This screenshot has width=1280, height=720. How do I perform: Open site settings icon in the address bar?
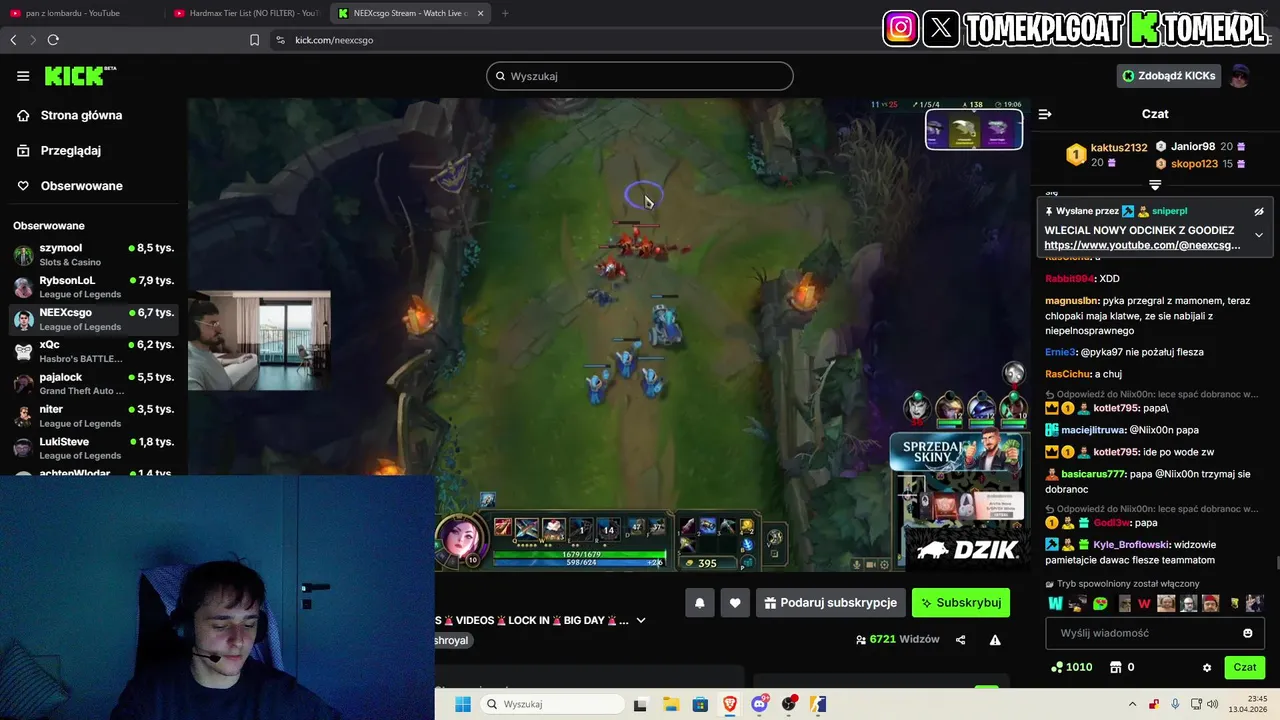(x=280, y=40)
